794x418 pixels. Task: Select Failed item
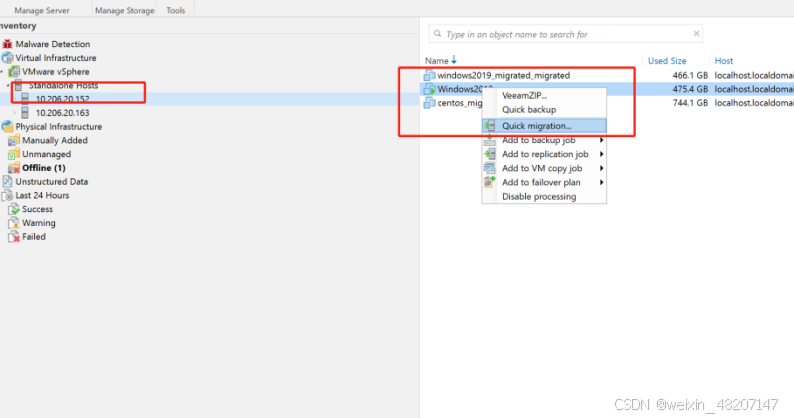tap(34, 237)
